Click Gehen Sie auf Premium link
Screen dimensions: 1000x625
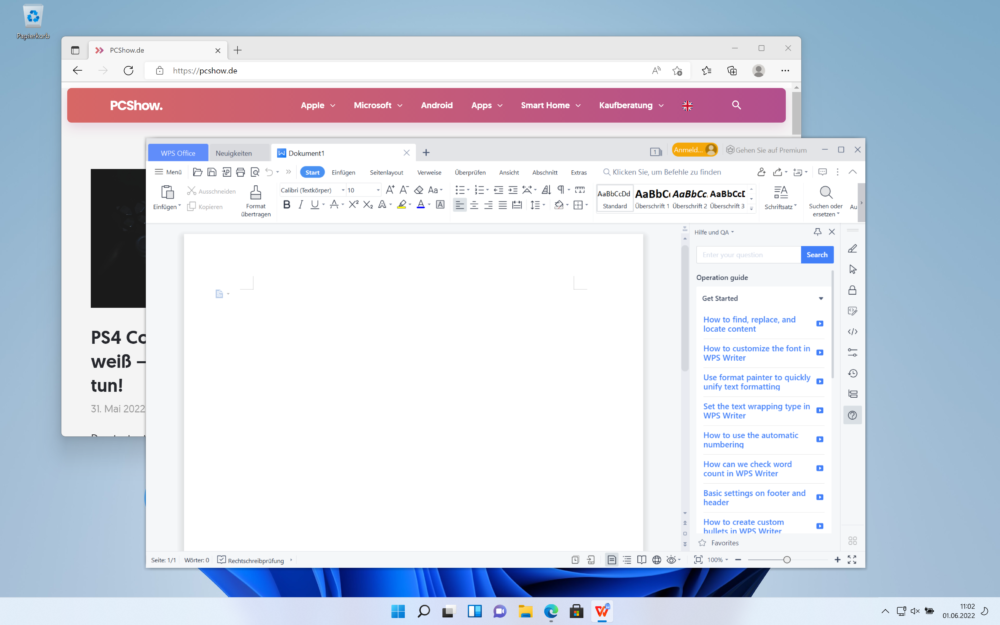(x=767, y=150)
